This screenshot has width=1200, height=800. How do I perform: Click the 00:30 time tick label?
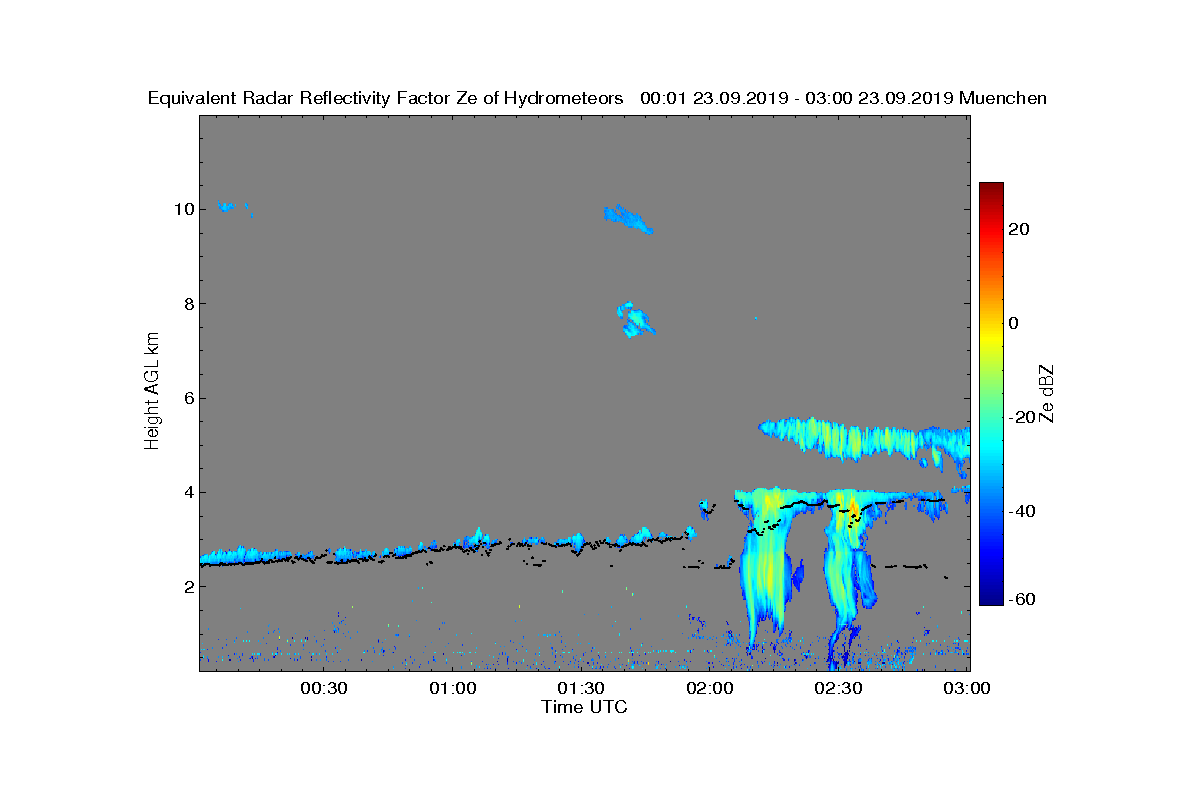pyautogui.click(x=323, y=689)
